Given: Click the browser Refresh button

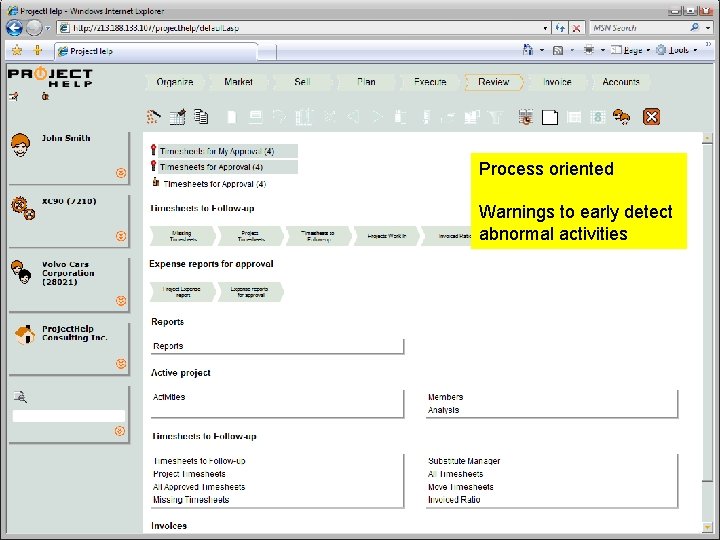Looking at the screenshot, I should click(560, 28).
